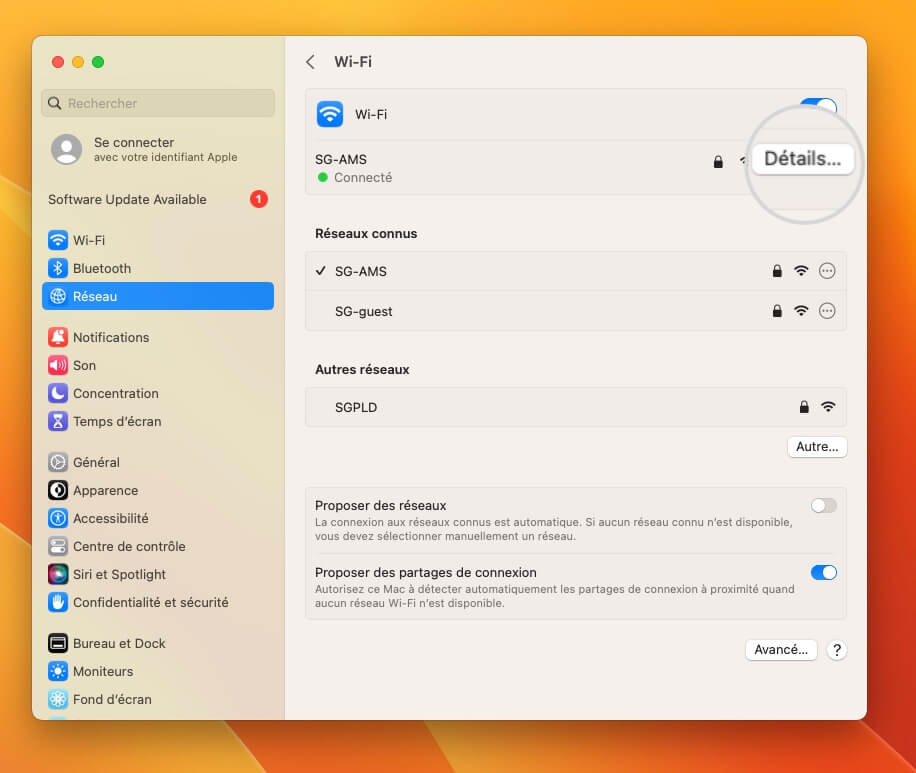Viewport: 916px width, 773px height.
Task: Open Apparence settings
Action: 158,490
